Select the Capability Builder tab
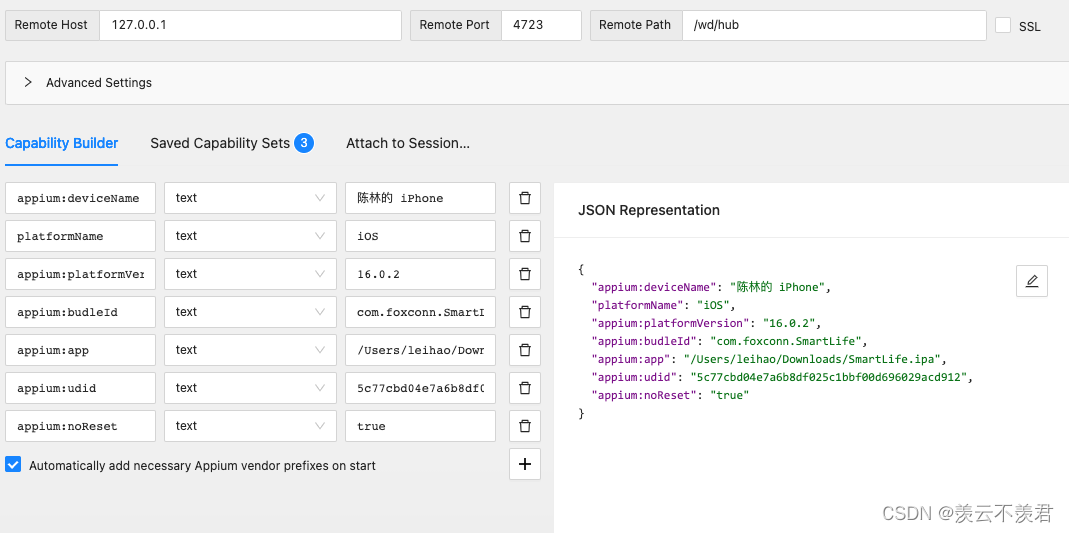The height and width of the screenshot is (533, 1069). point(62,143)
